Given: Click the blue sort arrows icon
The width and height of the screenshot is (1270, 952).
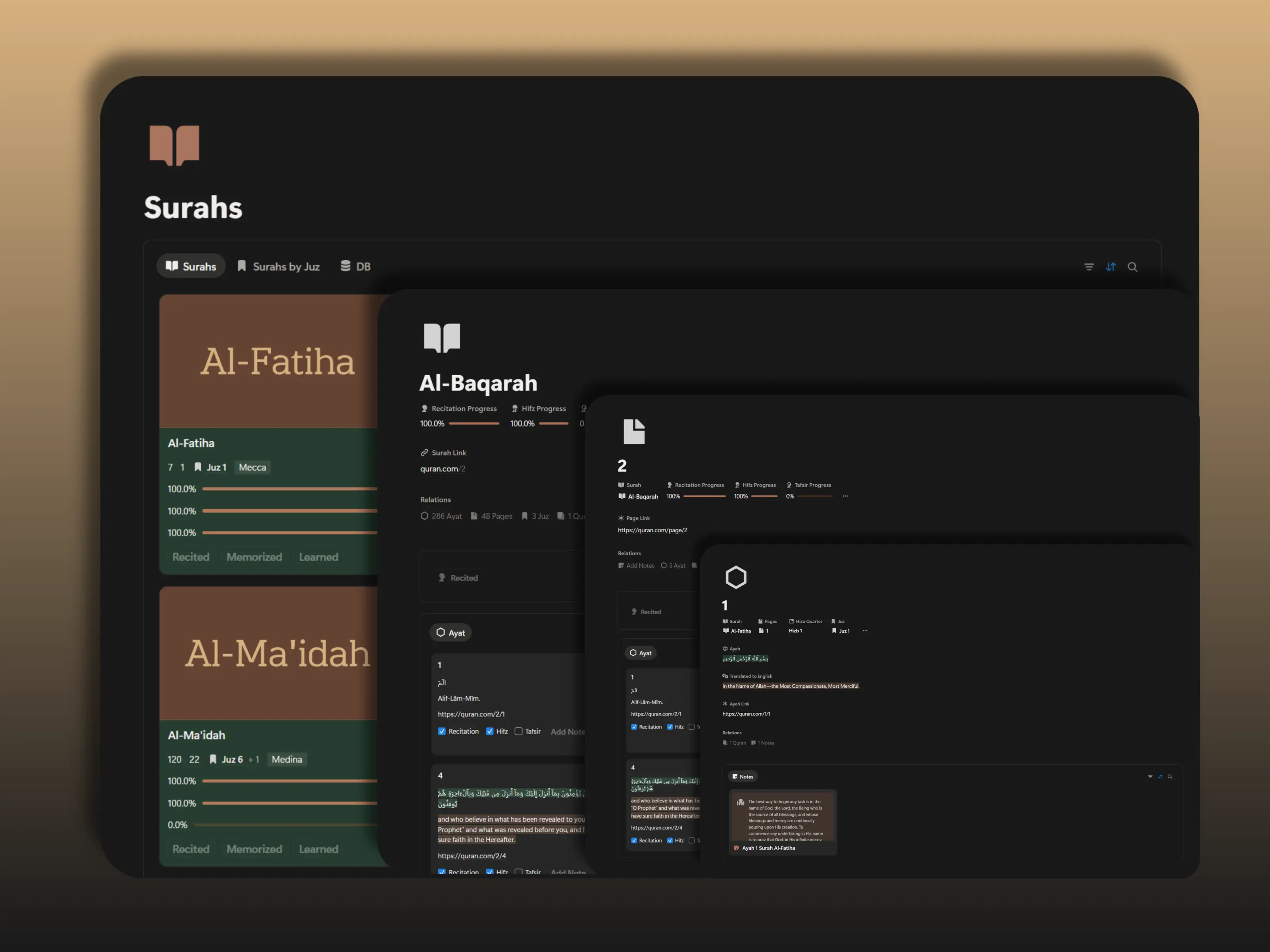Looking at the screenshot, I should click(x=1110, y=267).
